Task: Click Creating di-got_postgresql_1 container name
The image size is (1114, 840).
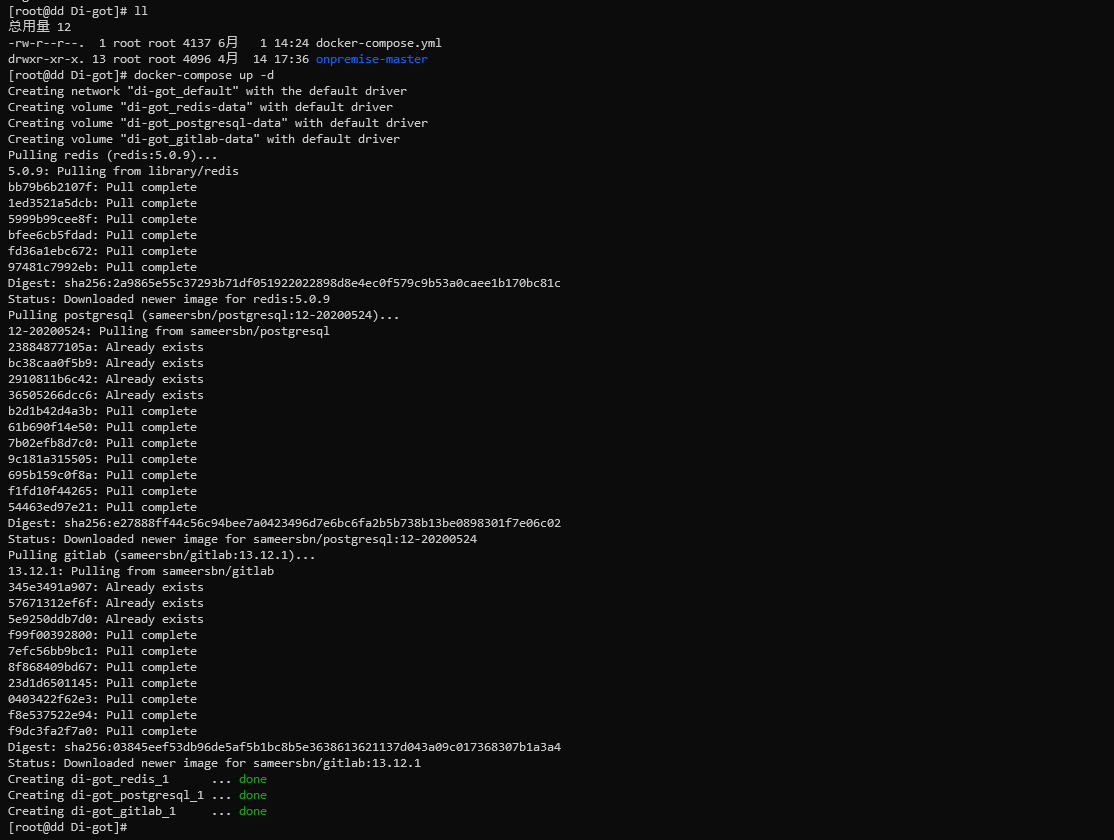Action: [x=137, y=795]
